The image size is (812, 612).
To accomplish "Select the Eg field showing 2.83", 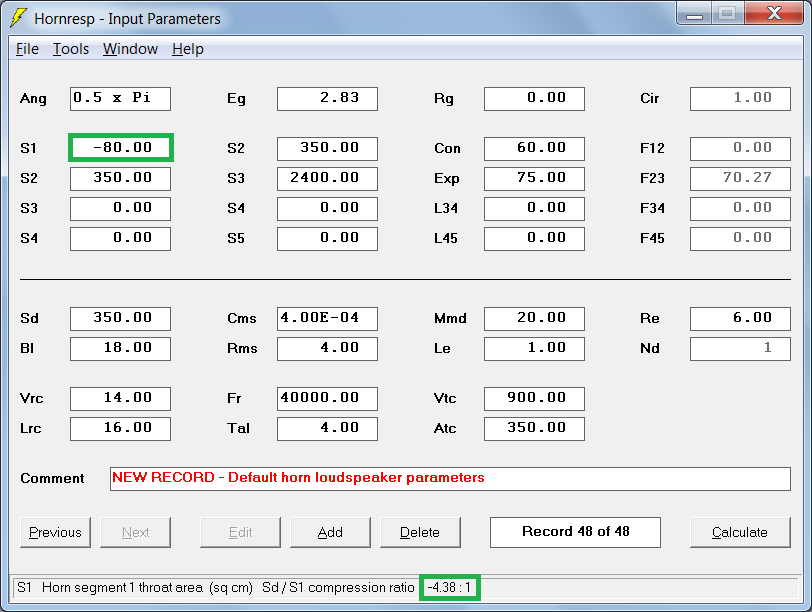I will (327, 99).
